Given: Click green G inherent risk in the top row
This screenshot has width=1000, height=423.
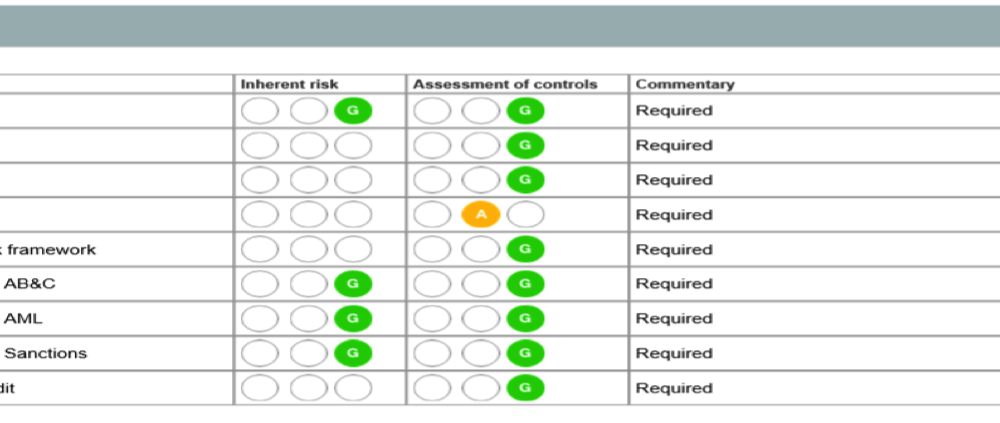Looking at the screenshot, I should coord(353,110).
